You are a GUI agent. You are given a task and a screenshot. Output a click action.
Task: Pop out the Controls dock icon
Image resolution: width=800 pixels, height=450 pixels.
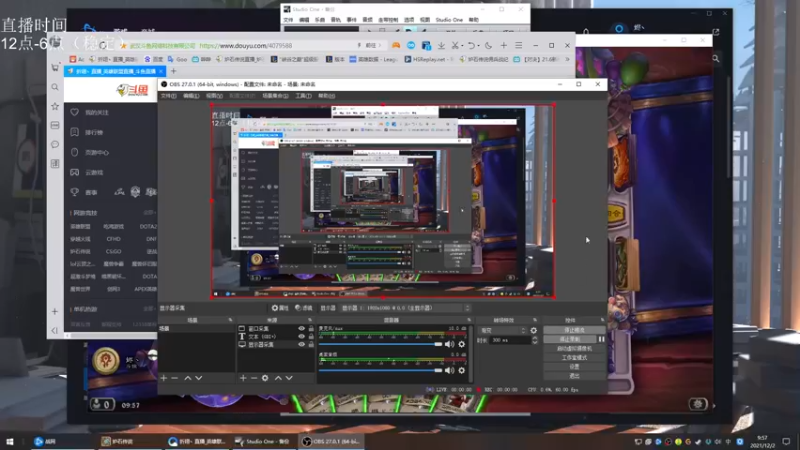[602, 320]
